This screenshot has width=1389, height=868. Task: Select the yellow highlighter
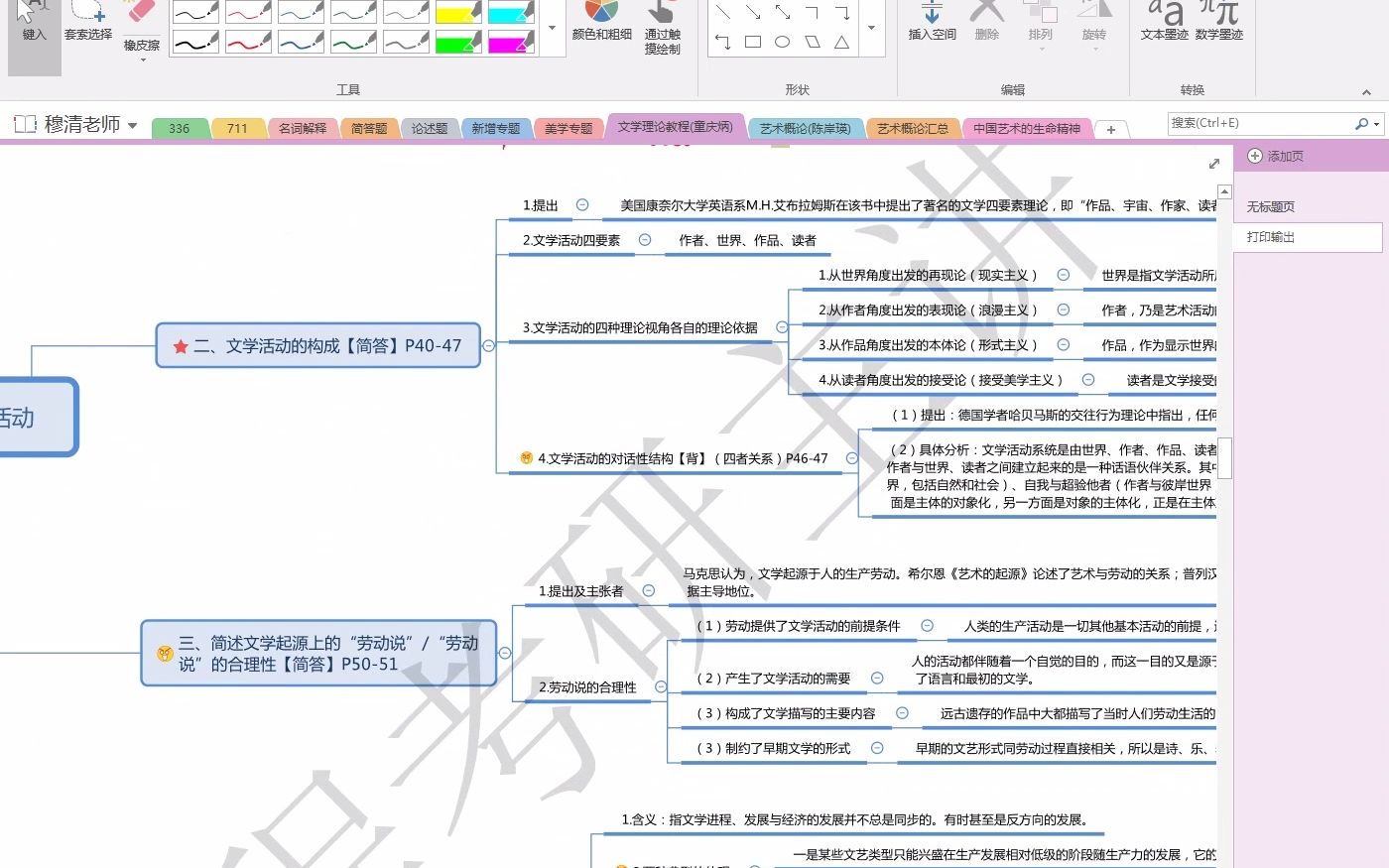[x=459, y=12]
